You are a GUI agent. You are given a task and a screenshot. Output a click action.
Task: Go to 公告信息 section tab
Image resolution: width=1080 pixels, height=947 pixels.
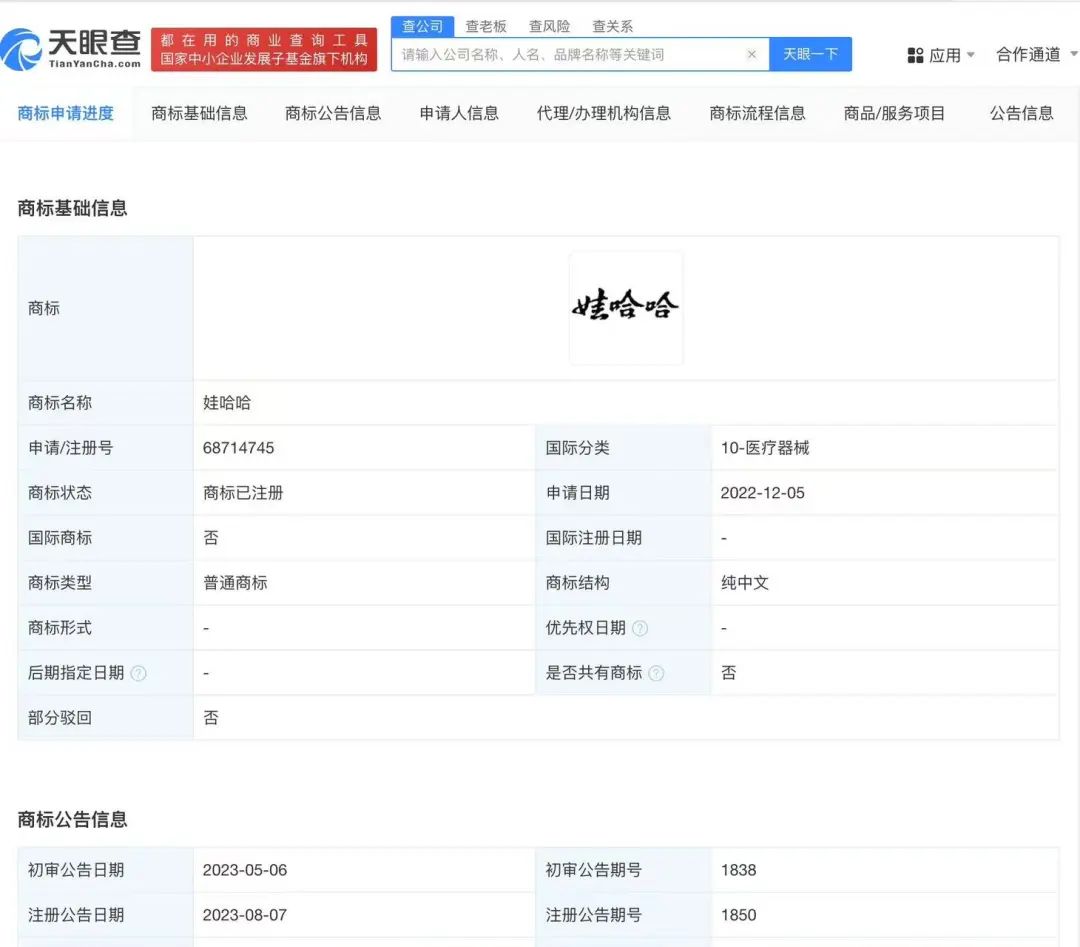click(x=1021, y=113)
